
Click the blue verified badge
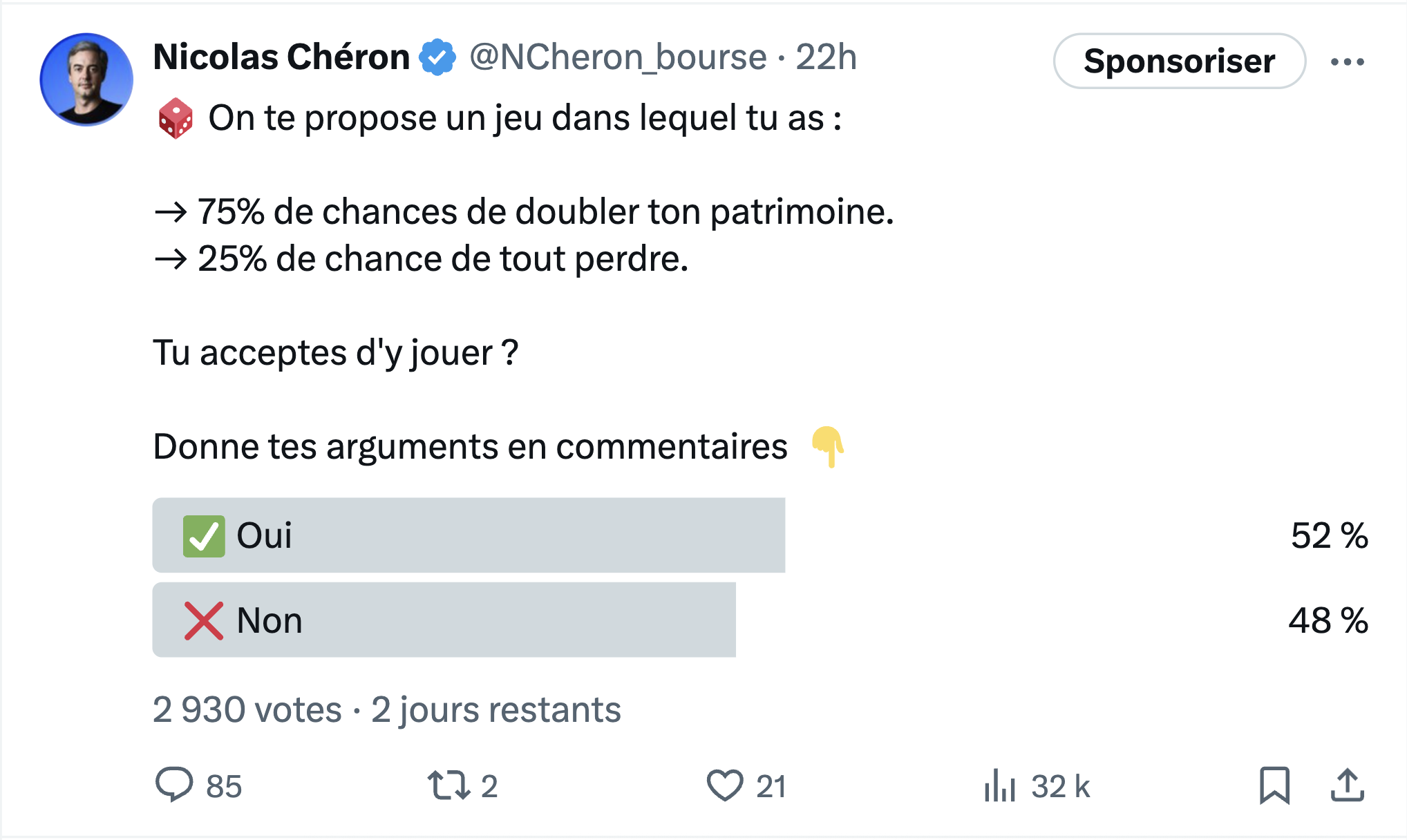(437, 57)
